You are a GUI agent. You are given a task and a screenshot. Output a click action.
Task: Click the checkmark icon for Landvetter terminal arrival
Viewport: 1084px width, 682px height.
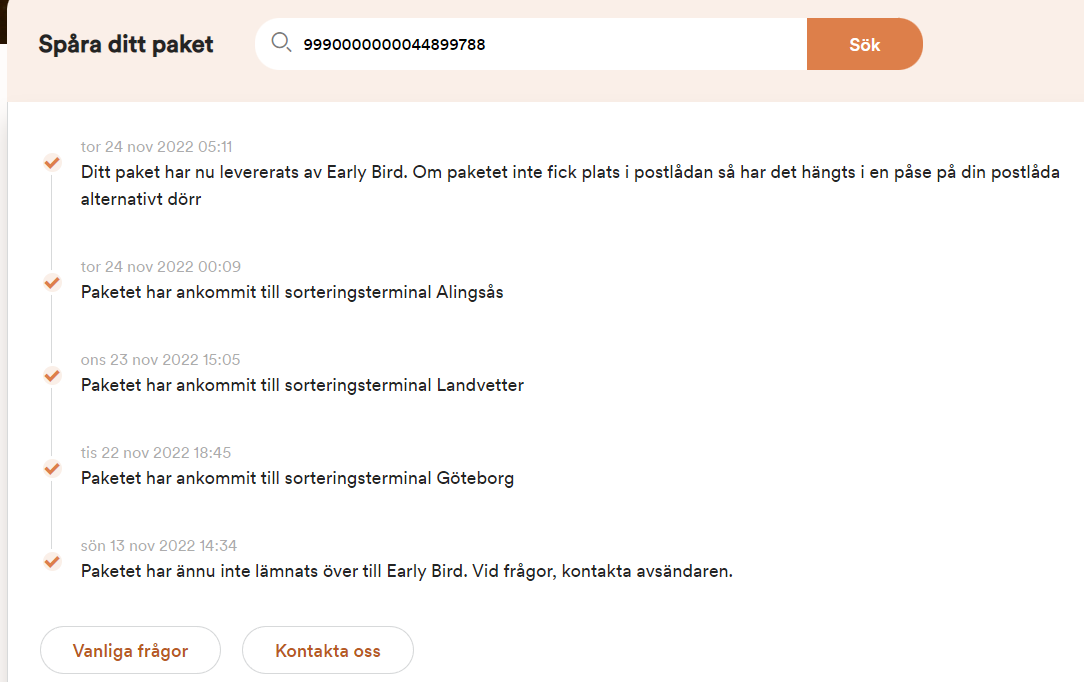pyautogui.click(x=52, y=375)
